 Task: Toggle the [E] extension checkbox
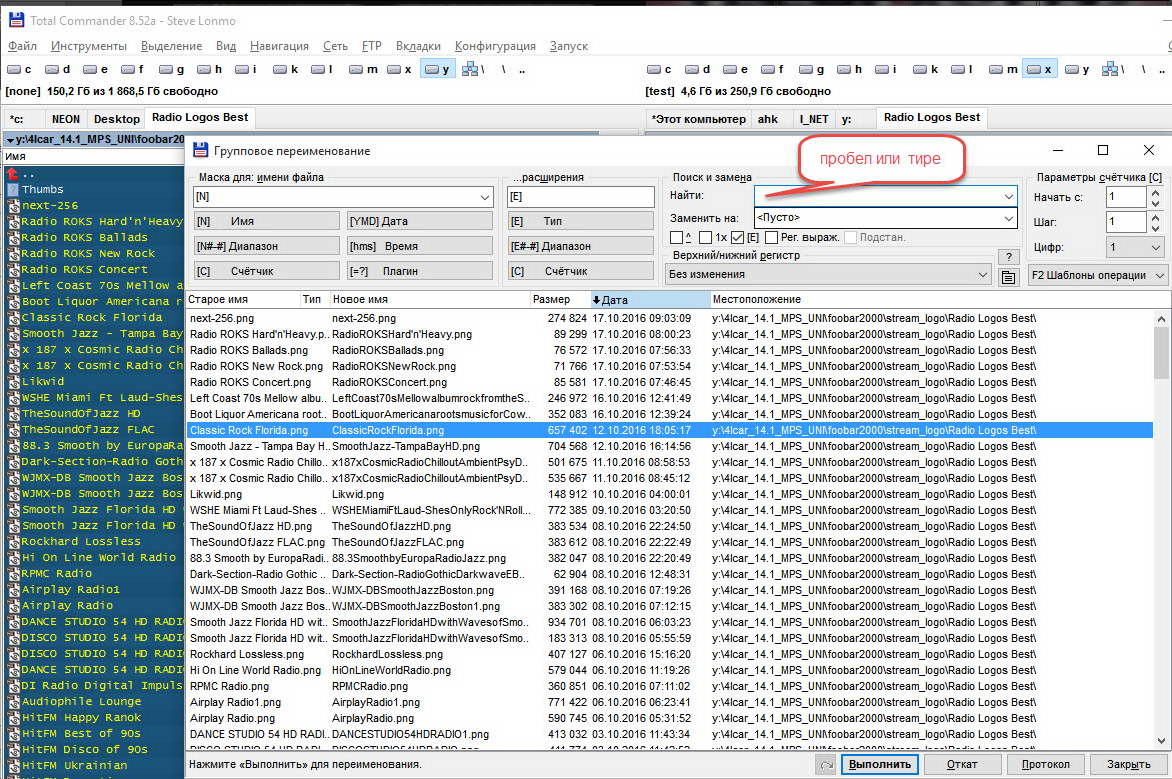[x=738, y=238]
